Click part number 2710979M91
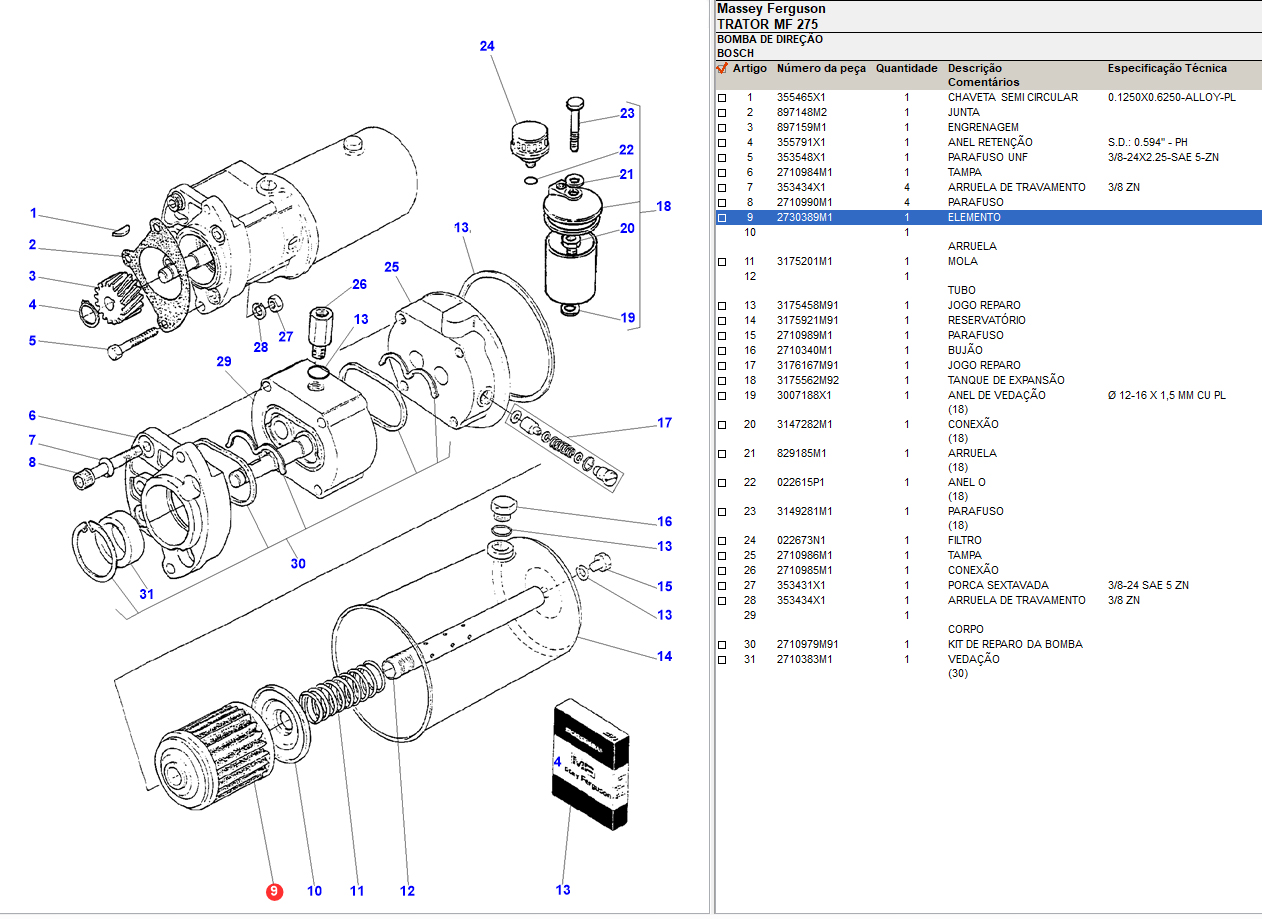 [x=808, y=644]
